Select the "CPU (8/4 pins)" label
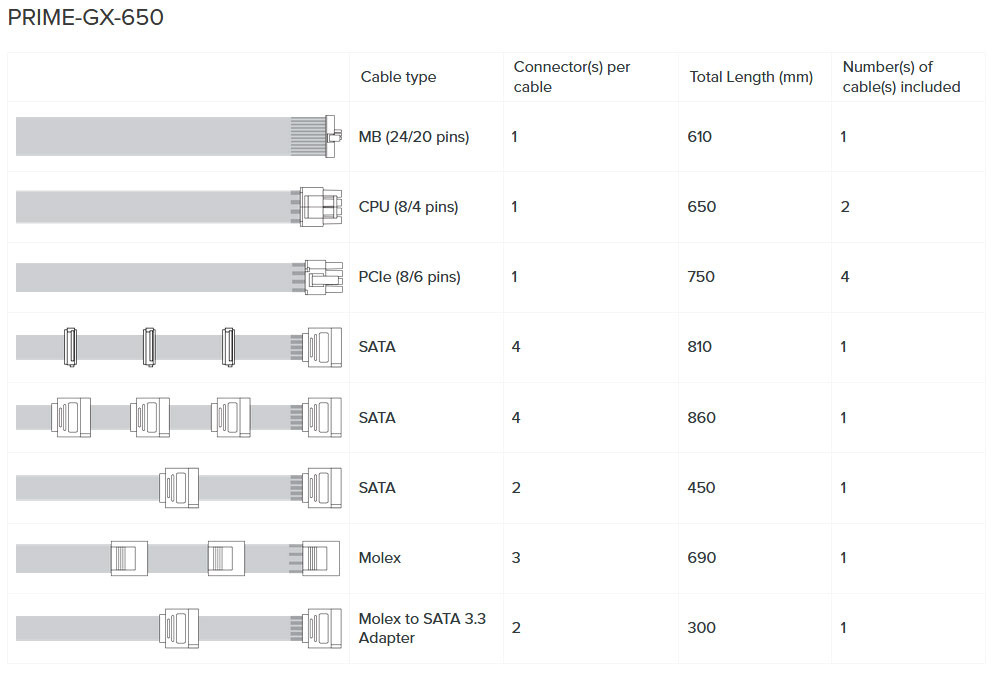1000x679 pixels. point(408,207)
